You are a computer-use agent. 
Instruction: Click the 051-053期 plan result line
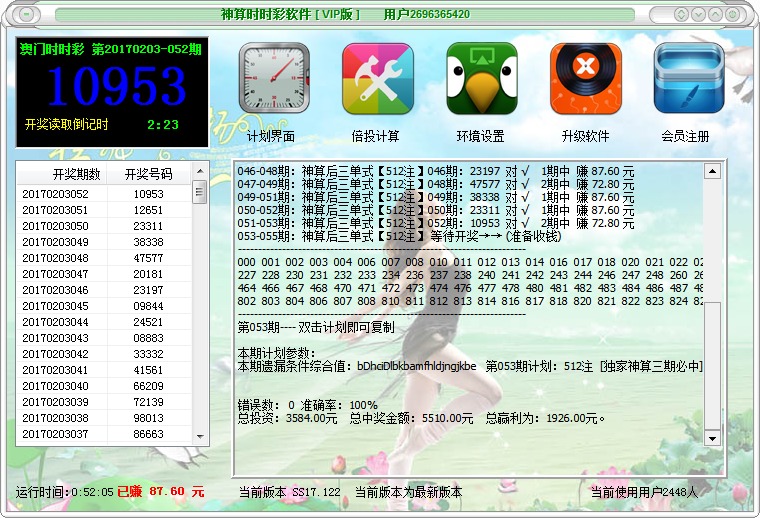click(x=436, y=223)
